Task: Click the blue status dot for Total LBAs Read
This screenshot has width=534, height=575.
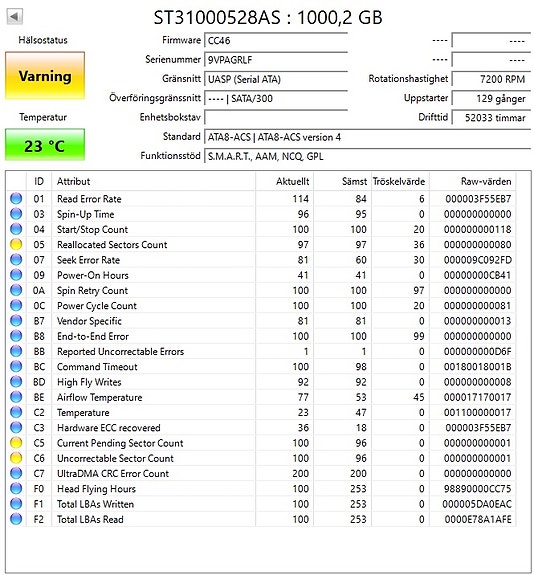Action: click(x=16, y=519)
